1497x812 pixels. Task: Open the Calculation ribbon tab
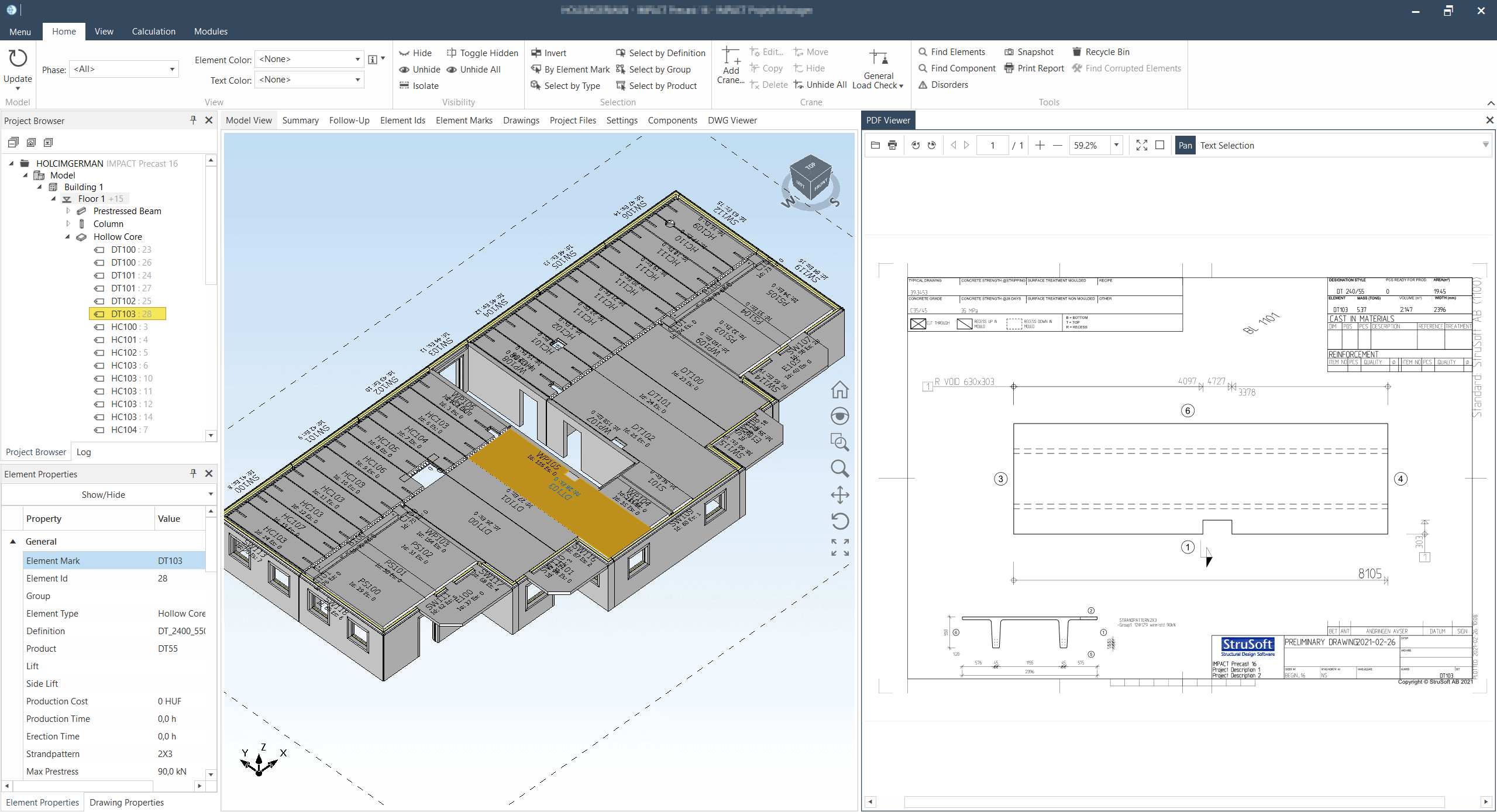tap(153, 32)
